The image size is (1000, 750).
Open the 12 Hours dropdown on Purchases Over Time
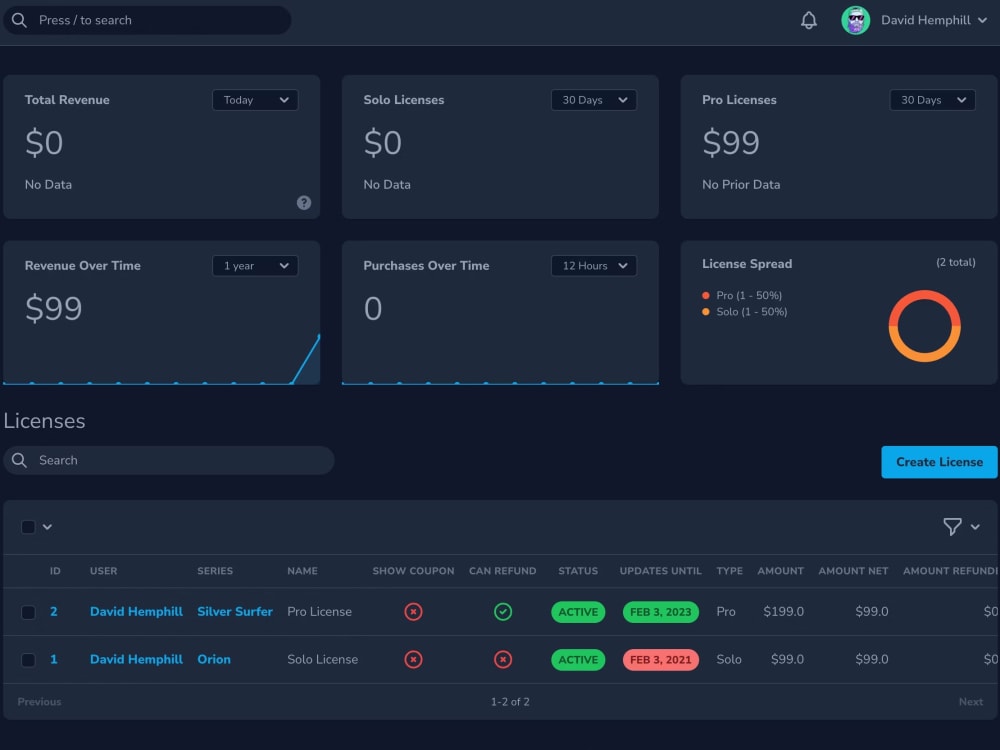593,266
